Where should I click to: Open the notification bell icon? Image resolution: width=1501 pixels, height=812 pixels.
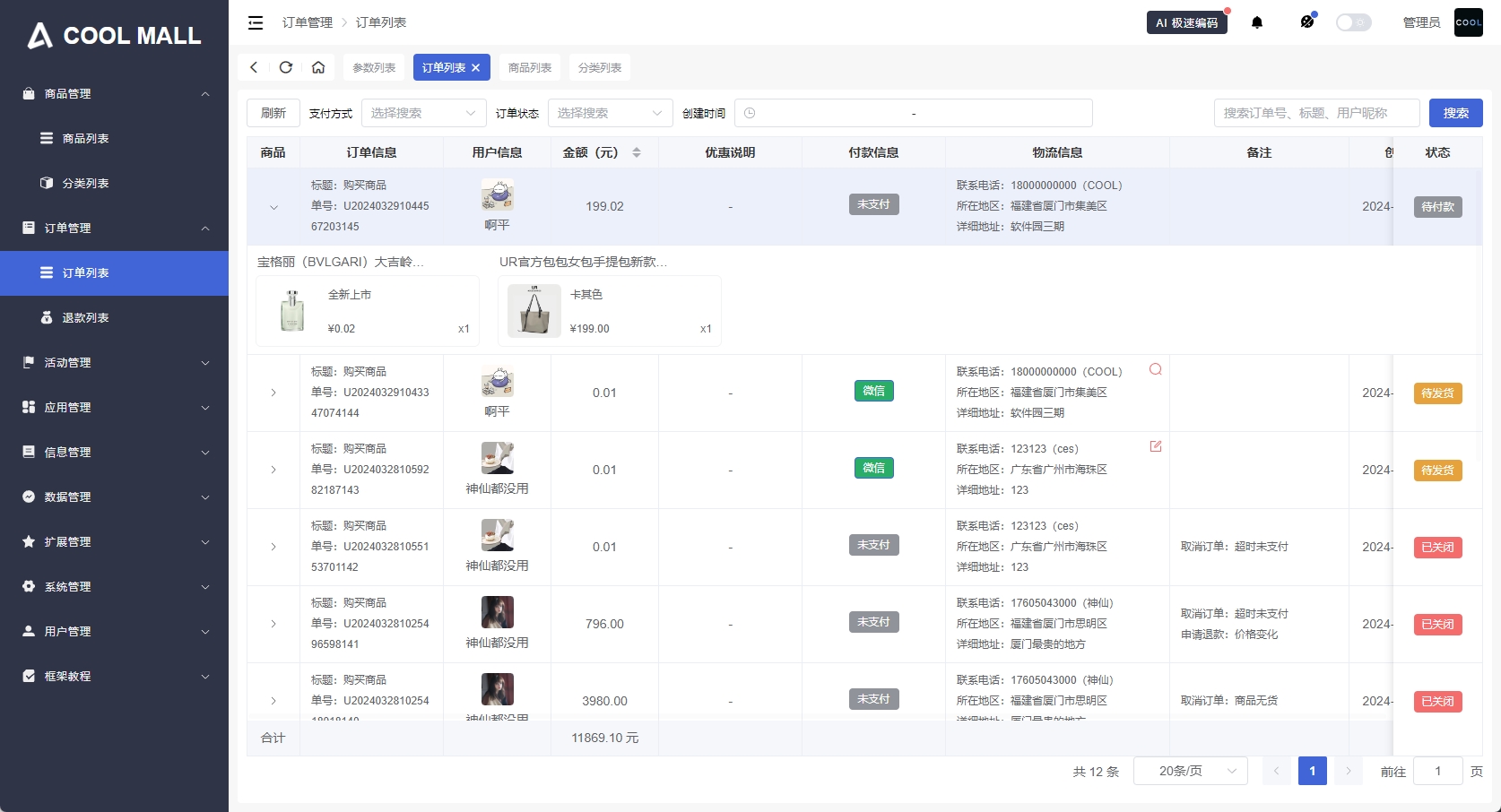coord(1257,22)
